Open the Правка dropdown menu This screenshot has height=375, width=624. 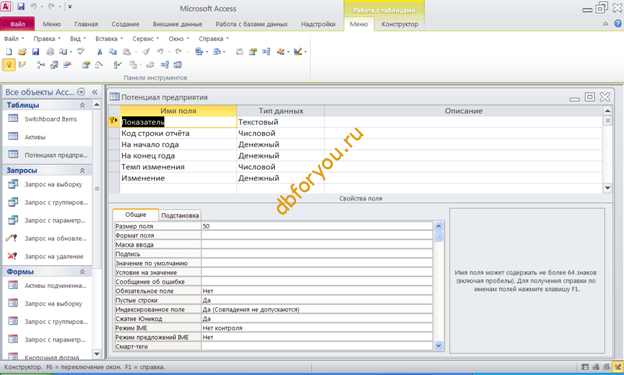tap(47, 39)
